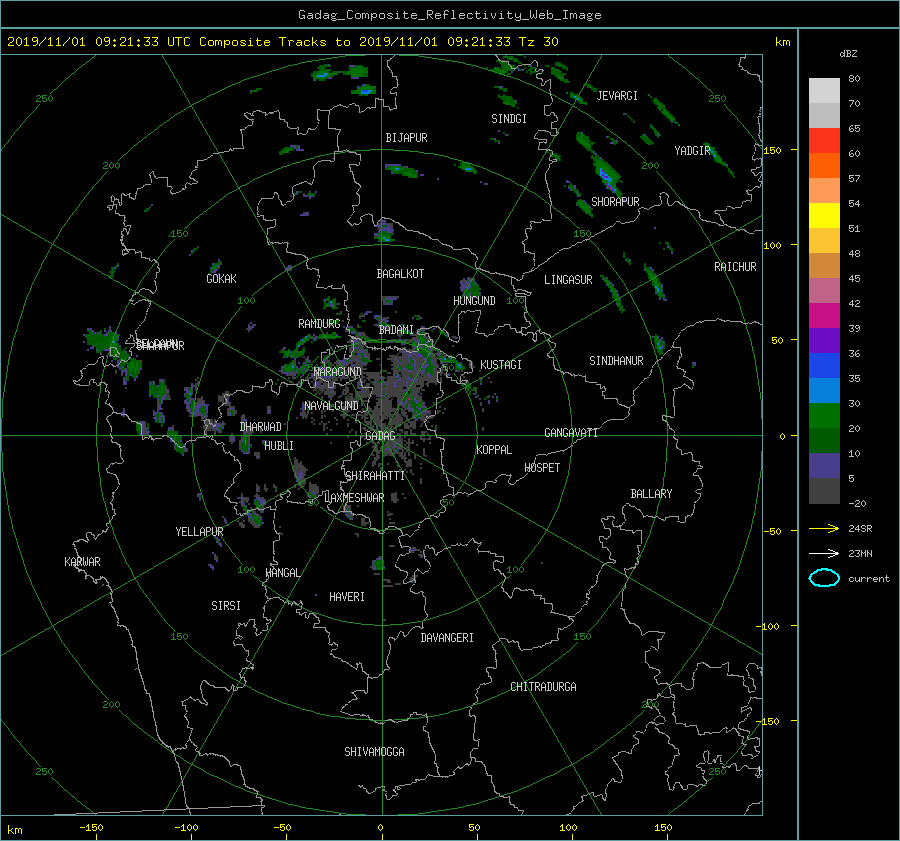Click the cyan current ellipse legend icon

click(x=824, y=578)
